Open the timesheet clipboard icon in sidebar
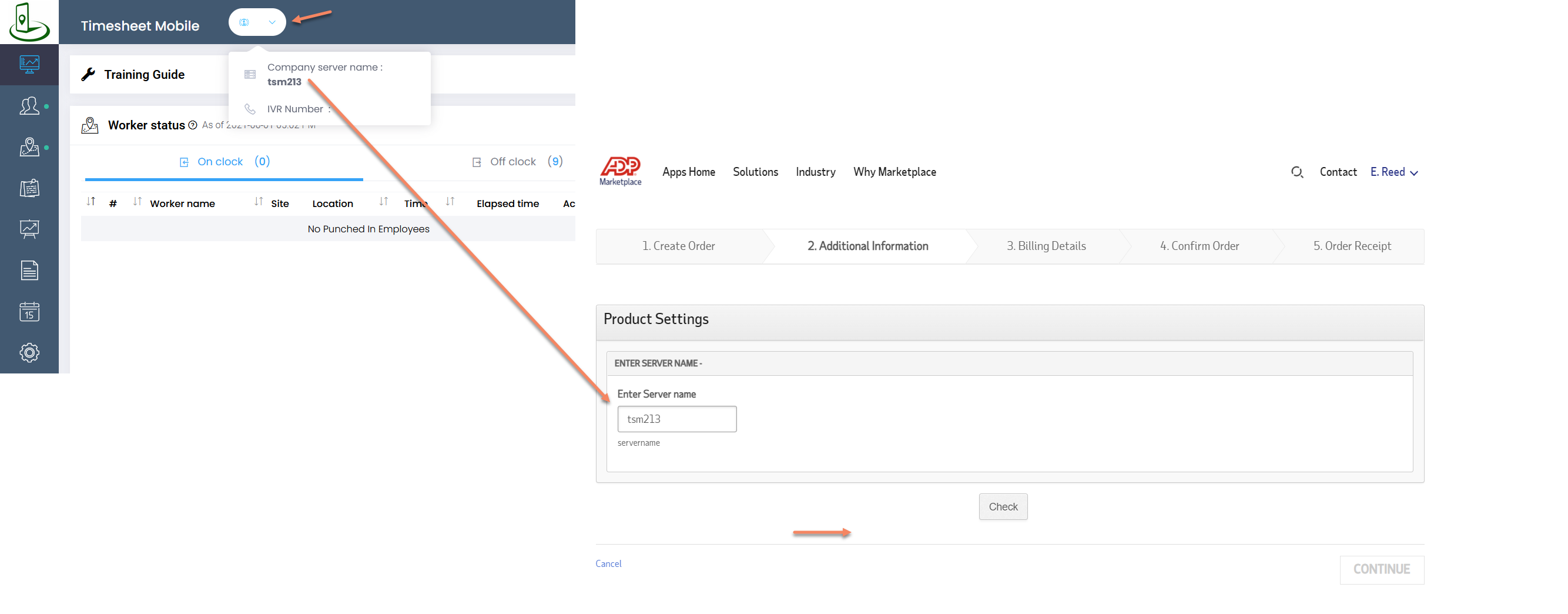1568x614 pixels. 29,188
